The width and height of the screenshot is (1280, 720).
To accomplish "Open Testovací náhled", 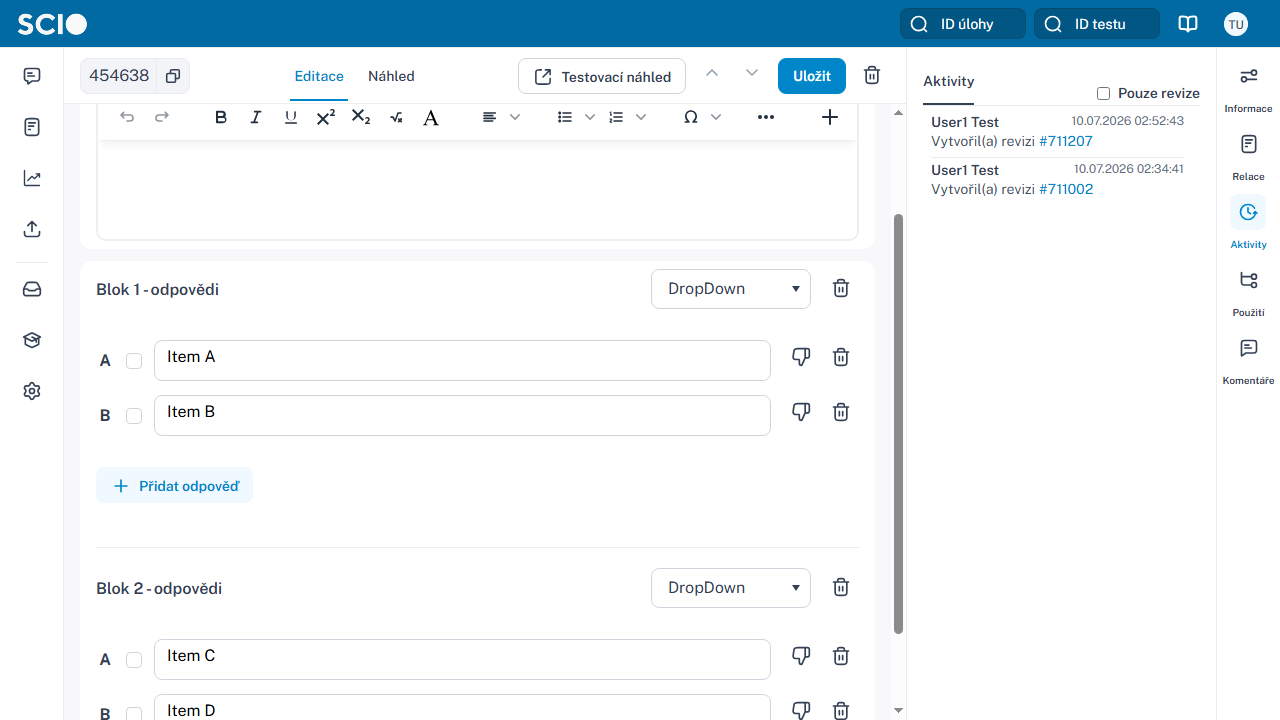I will [x=602, y=77].
